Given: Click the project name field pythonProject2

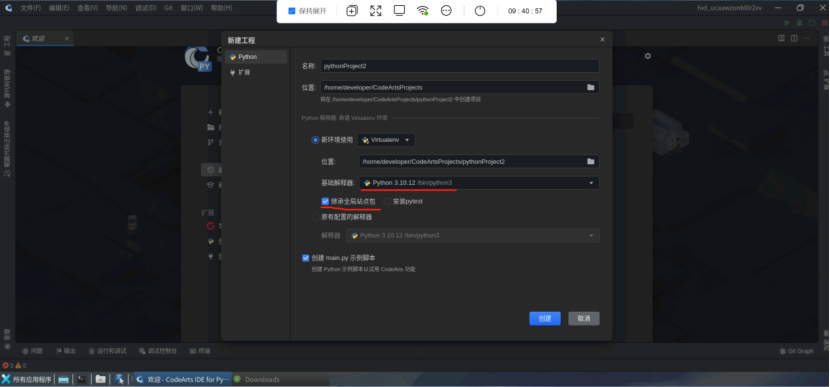Looking at the screenshot, I should [459, 66].
